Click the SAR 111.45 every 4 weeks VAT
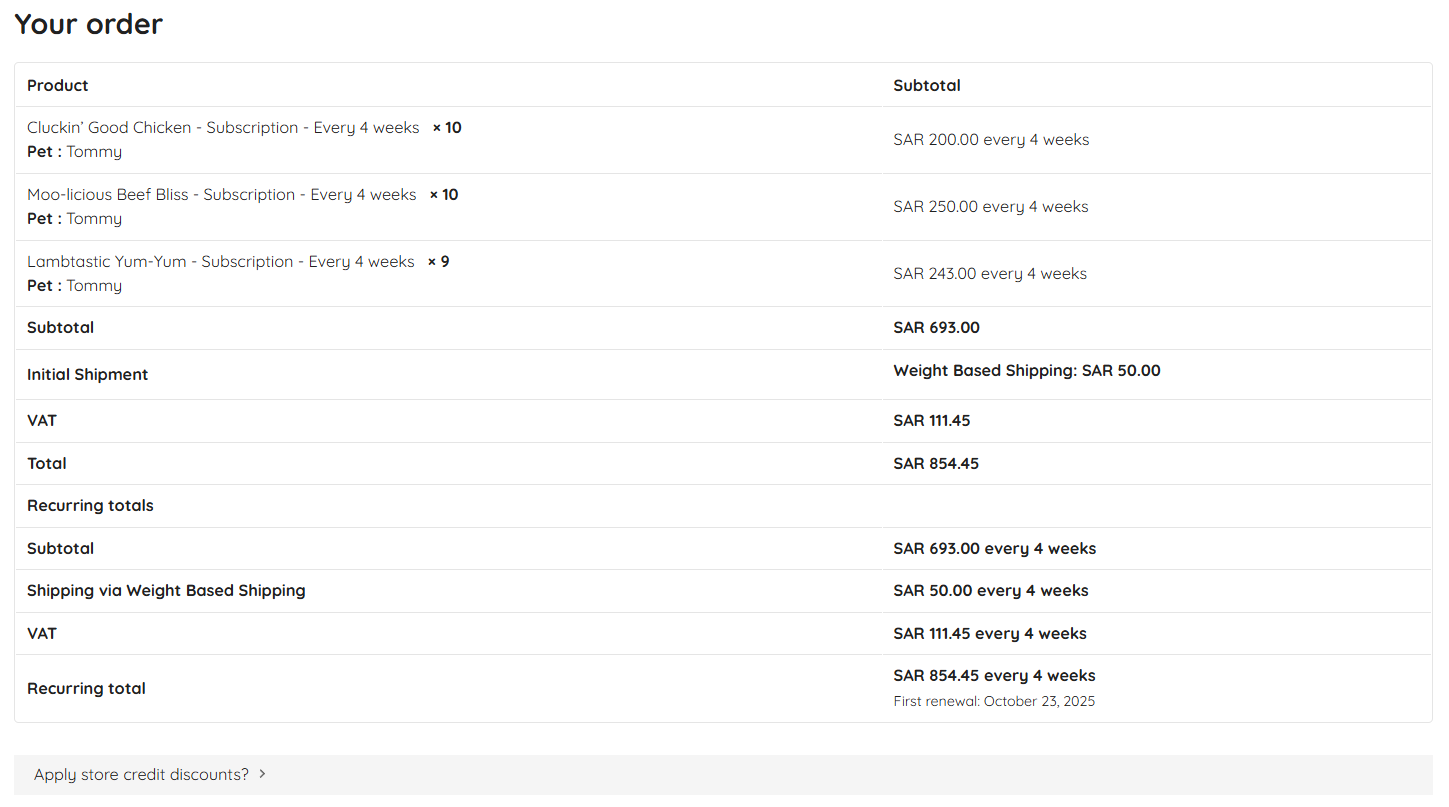The width and height of the screenshot is (1449, 807). click(x=989, y=634)
